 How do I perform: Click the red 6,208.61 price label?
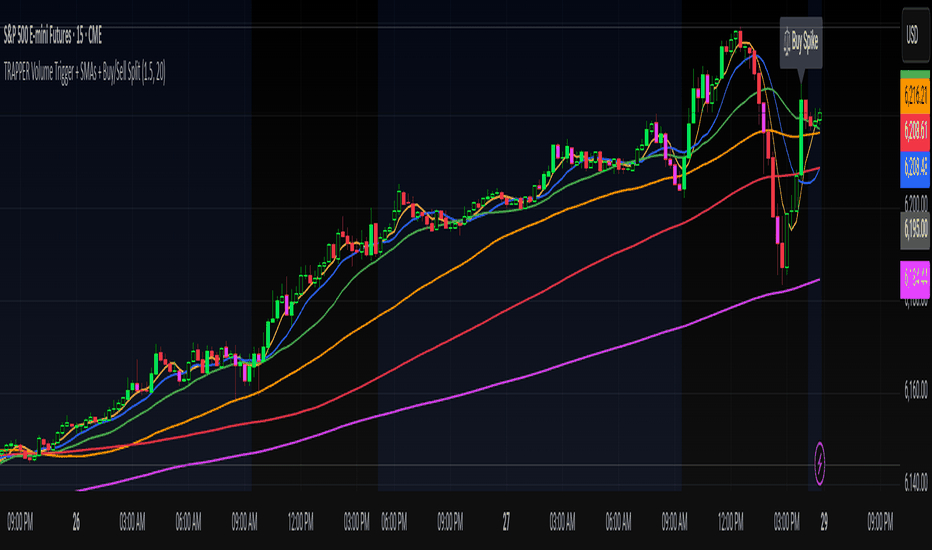click(x=915, y=131)
